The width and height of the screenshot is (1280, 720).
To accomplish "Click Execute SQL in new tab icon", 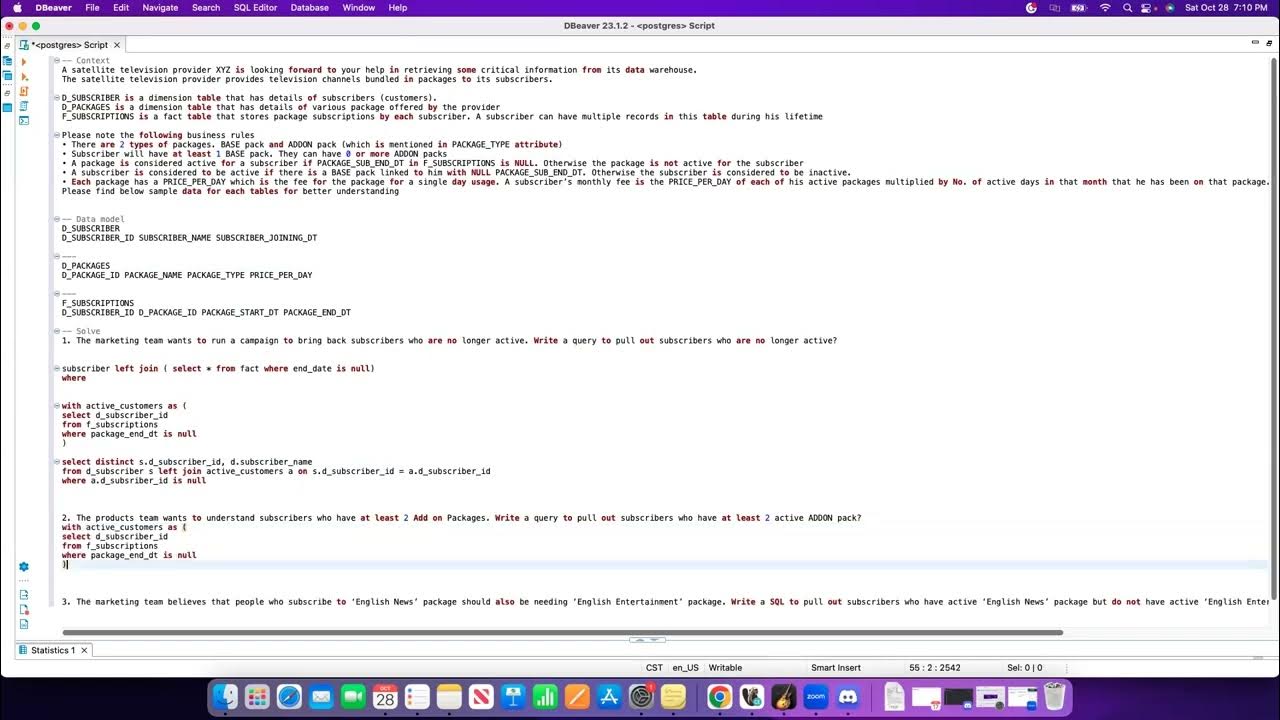I will click(x=24, y=76).
